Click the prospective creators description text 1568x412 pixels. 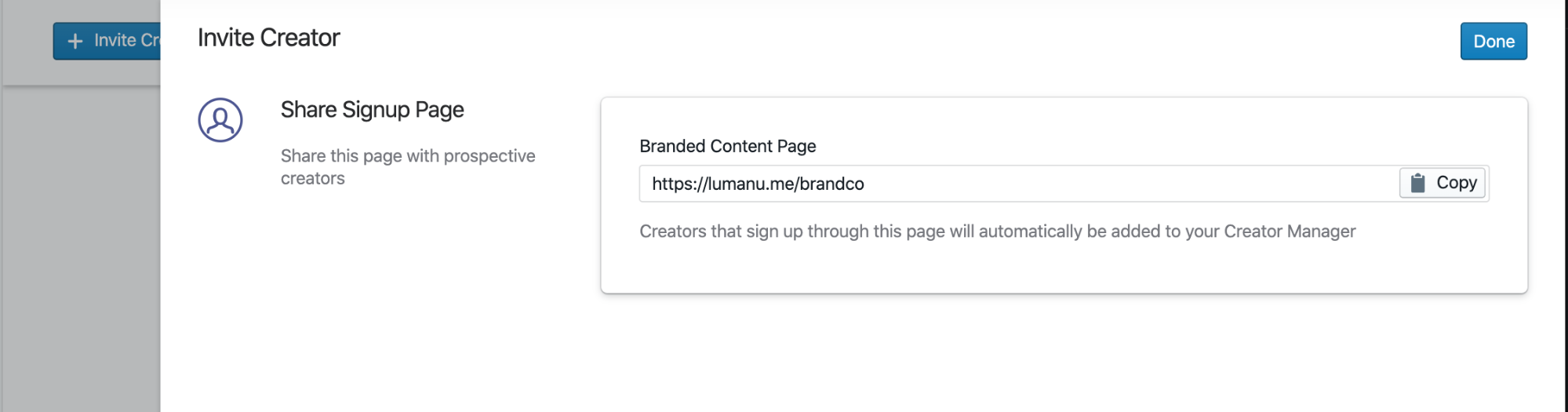coord(408,167)
